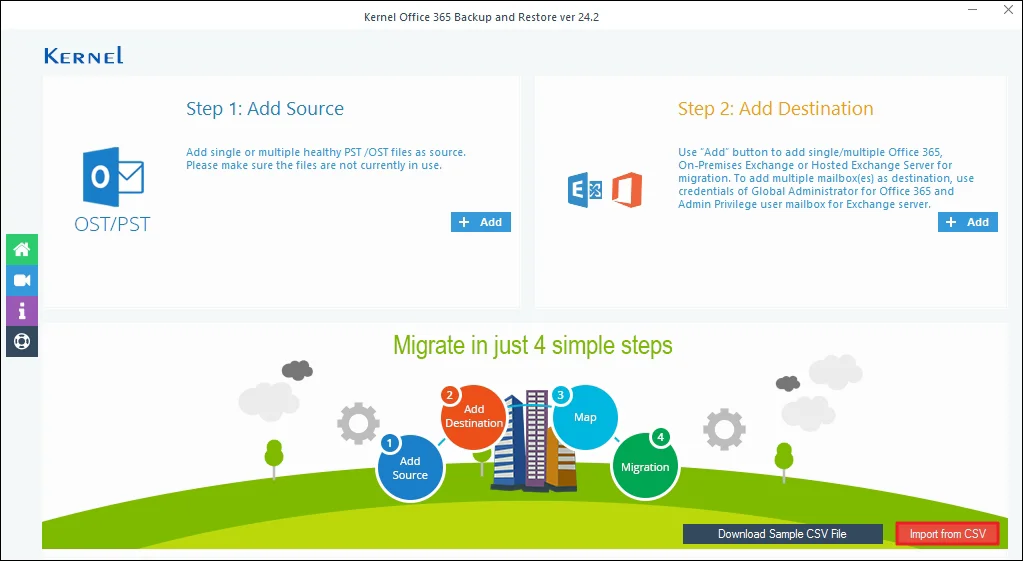Click the Step 1: Add Source heading

(x=265, y=108)
